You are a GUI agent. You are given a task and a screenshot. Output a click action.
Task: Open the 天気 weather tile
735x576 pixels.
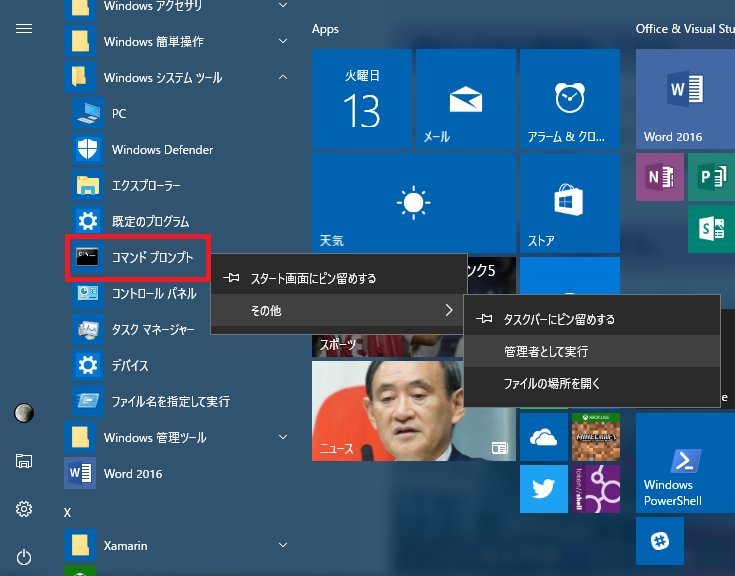pos(414,203)
